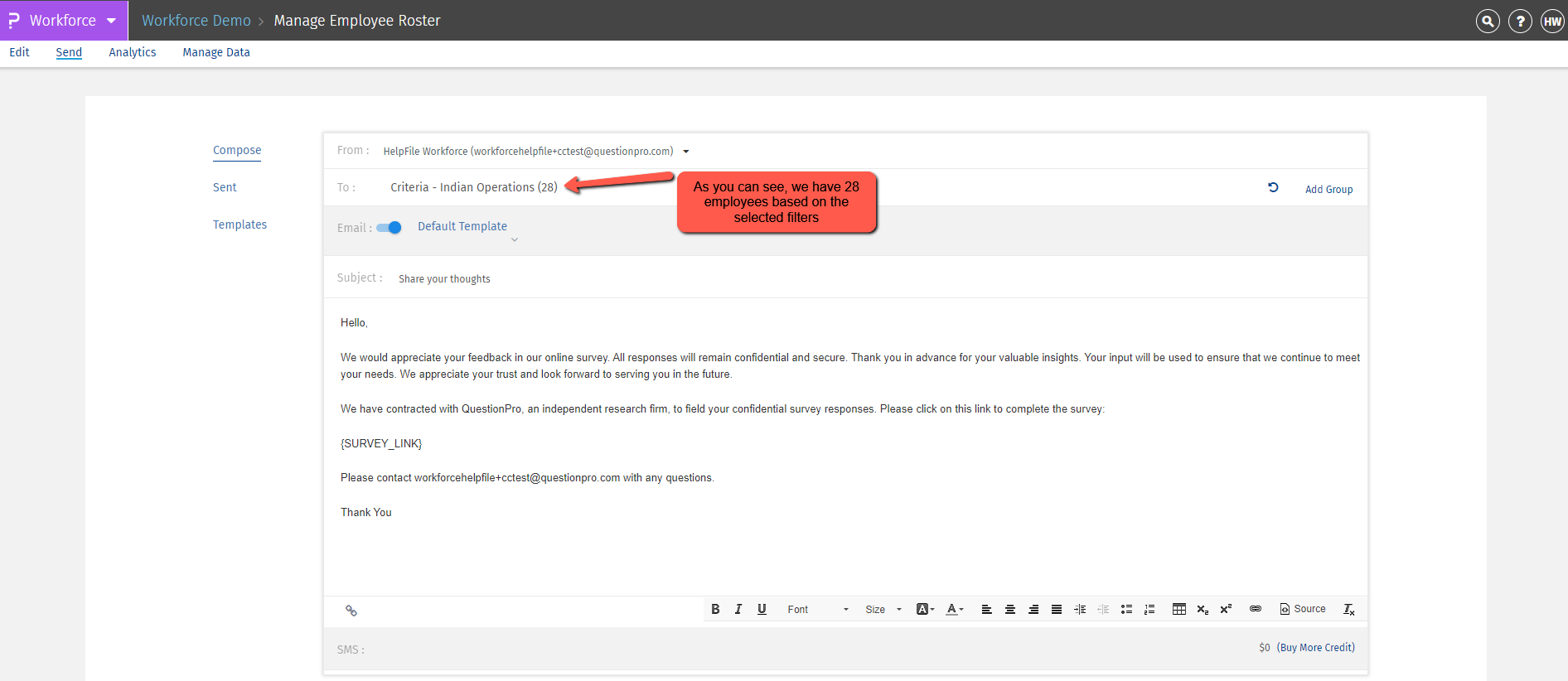Remove formatting from selected text

[x=1349, y=609]
